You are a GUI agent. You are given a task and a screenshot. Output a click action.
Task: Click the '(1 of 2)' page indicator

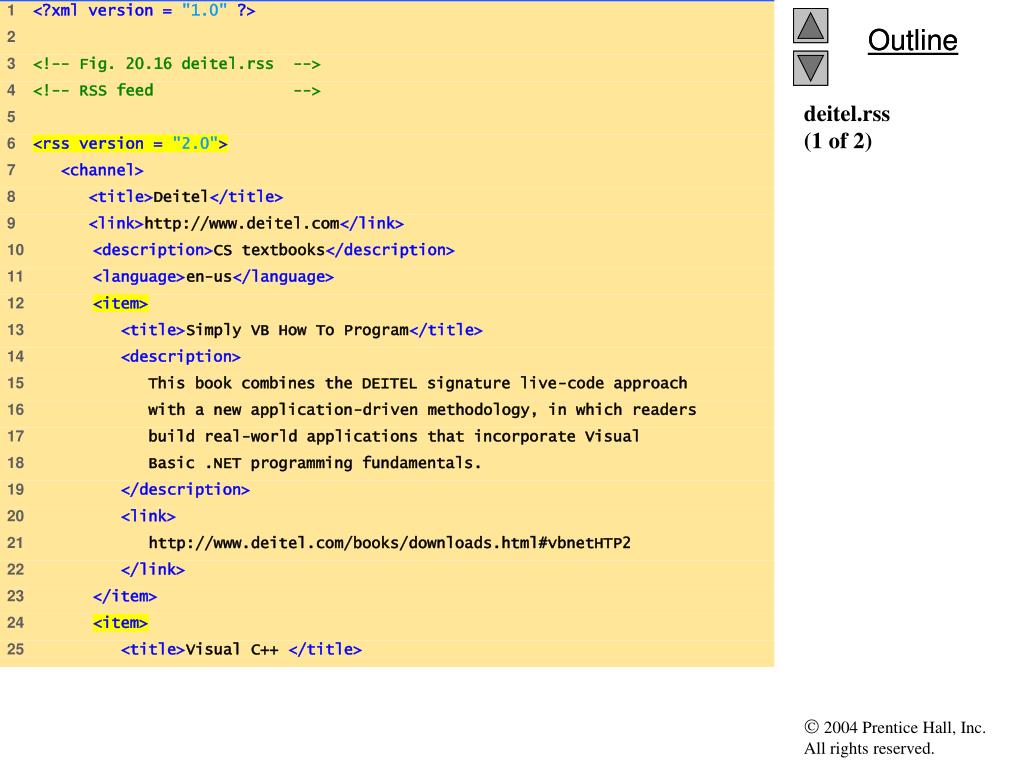pyautogui.click(x=838, y=141)
